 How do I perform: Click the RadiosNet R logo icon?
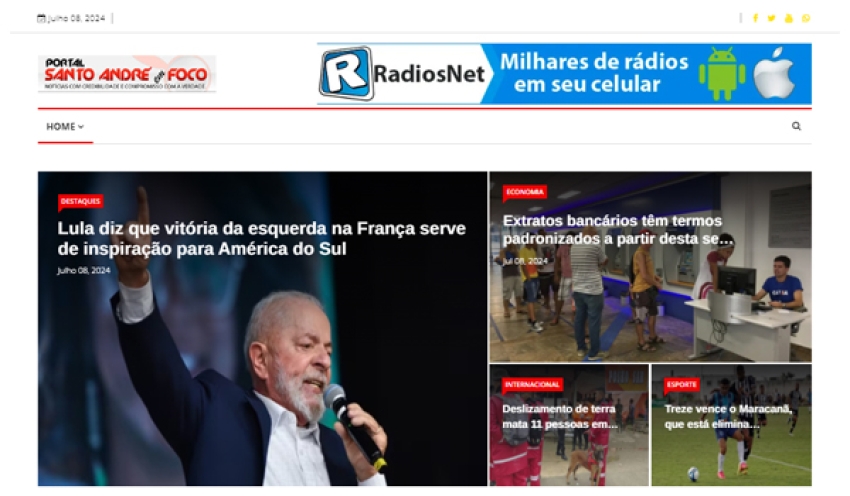pos(346,74)
